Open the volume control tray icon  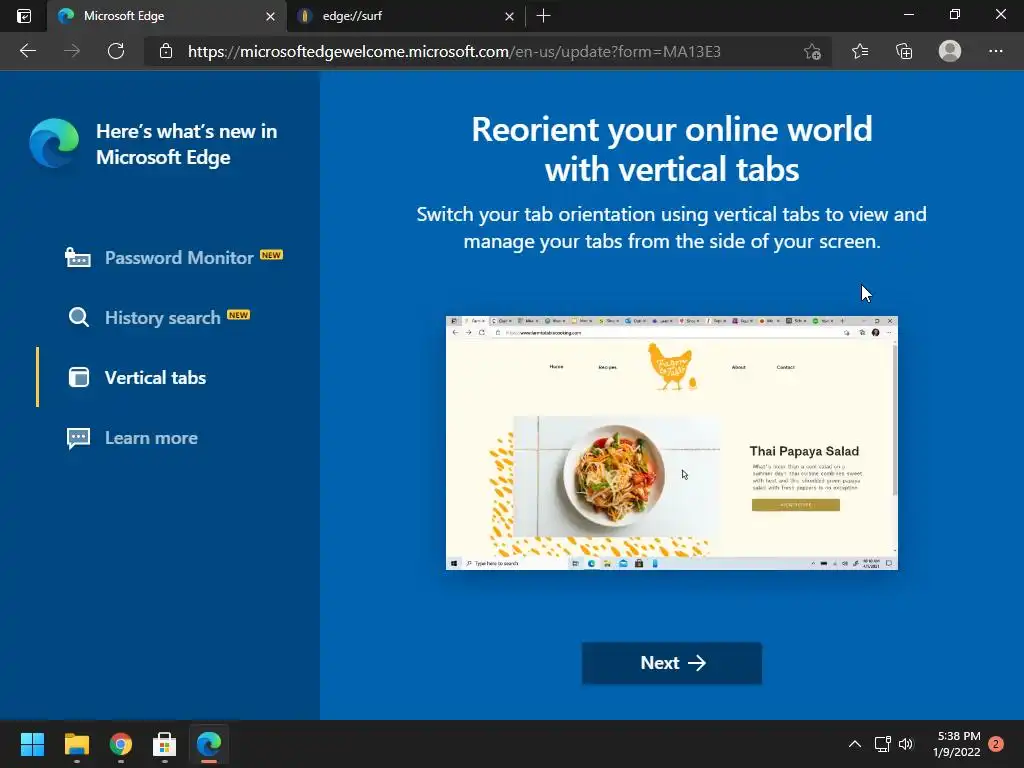click(906, 744)
